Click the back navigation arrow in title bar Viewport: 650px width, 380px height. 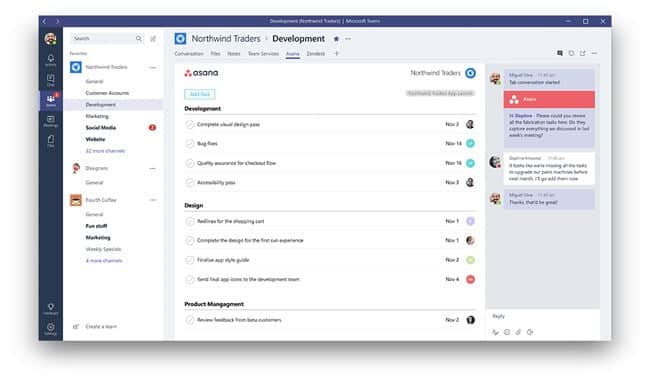click(x=44, y=21)
